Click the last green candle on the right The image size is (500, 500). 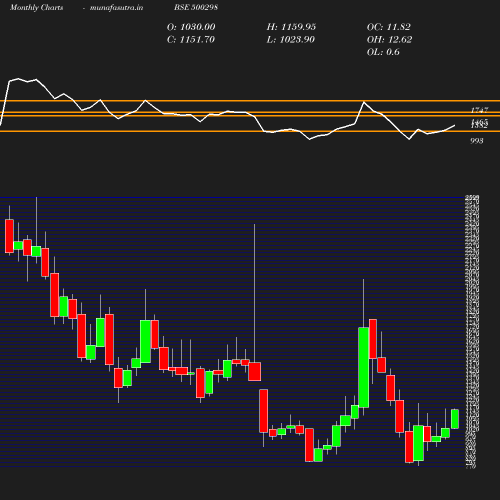[455, 419]
